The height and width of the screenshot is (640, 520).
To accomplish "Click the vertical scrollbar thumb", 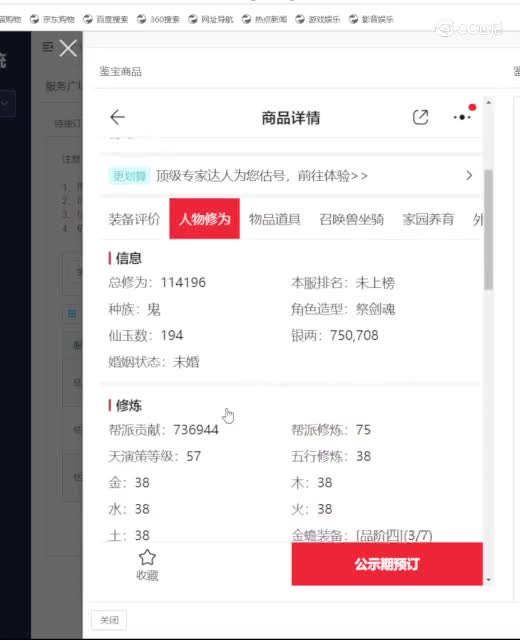I will pyautogui.click(x=488, y=229).
